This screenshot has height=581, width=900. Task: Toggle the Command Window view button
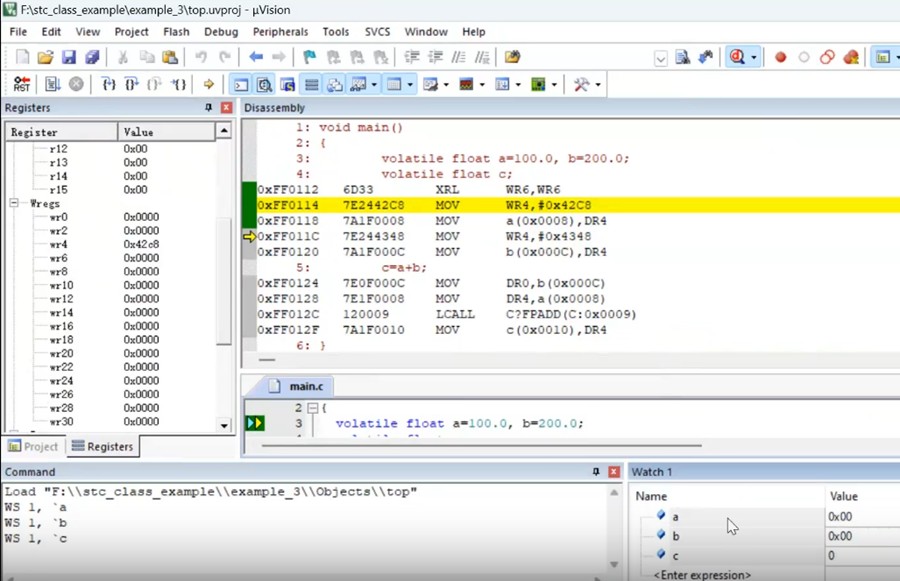pyautogui.click(x=241, y=85)
